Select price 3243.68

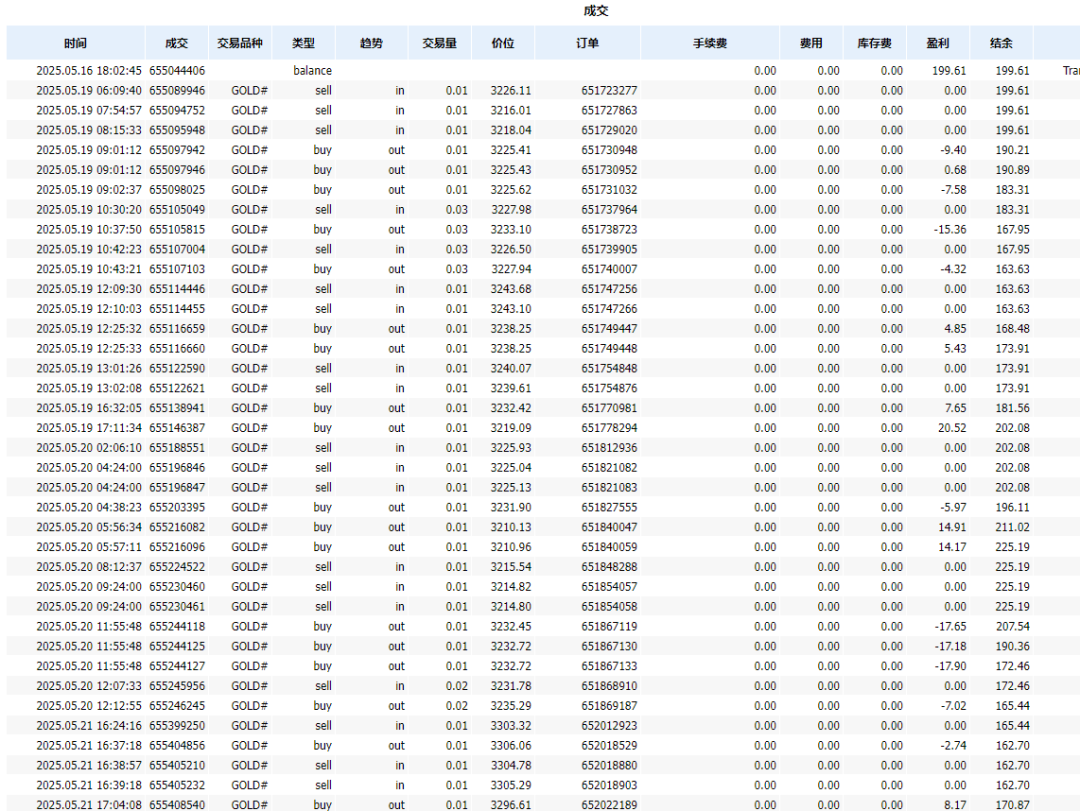[x=510, y=289]
